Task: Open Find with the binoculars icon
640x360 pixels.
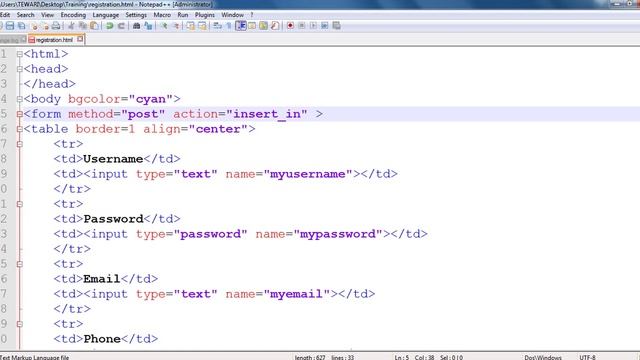Action: click(x=137, y=26)
